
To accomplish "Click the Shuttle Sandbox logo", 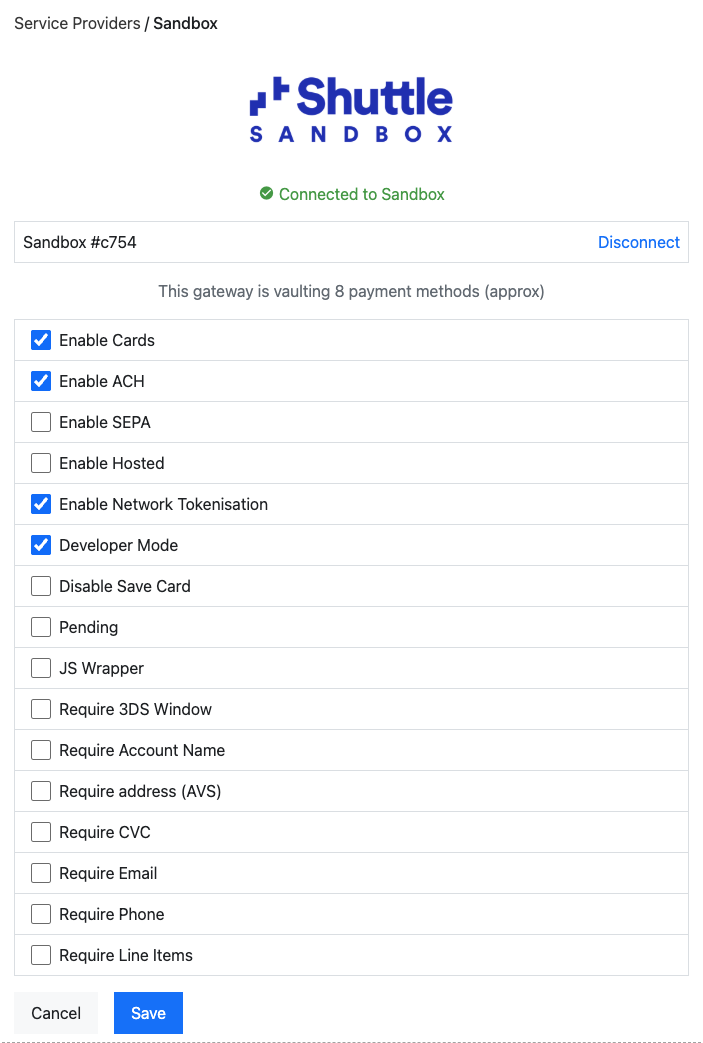I will coord(351,110).
